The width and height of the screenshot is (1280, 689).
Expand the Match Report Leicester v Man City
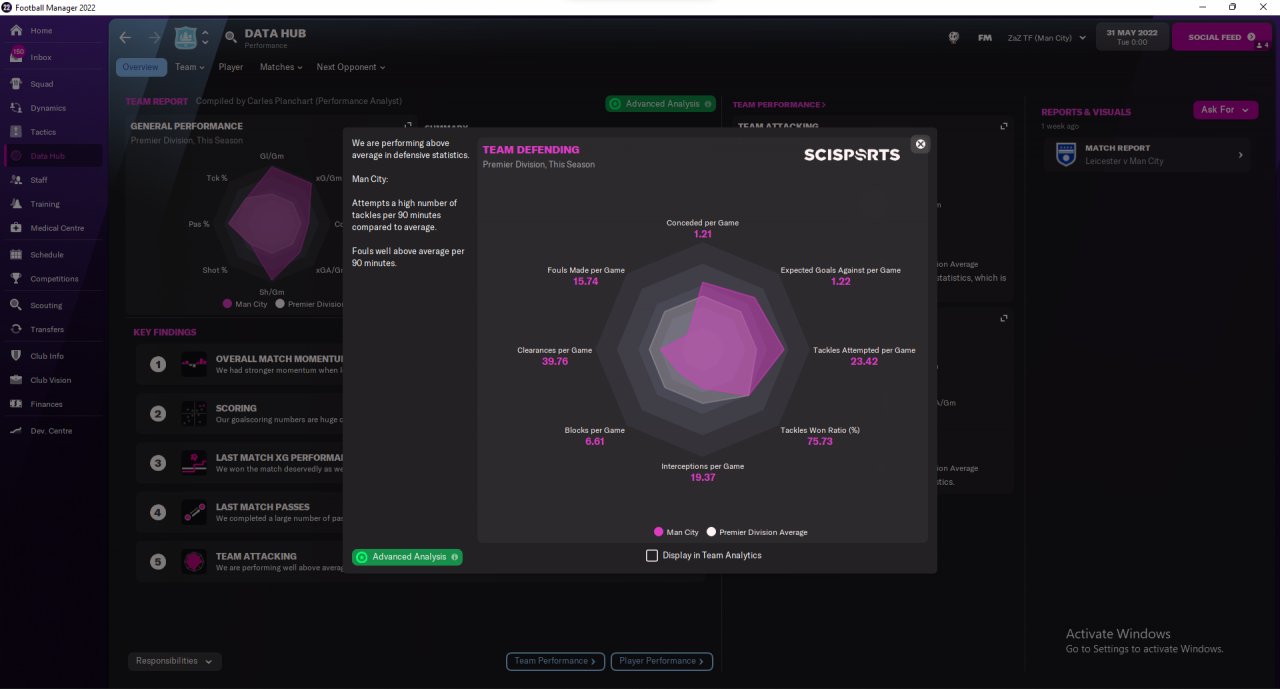[1147, 155]
